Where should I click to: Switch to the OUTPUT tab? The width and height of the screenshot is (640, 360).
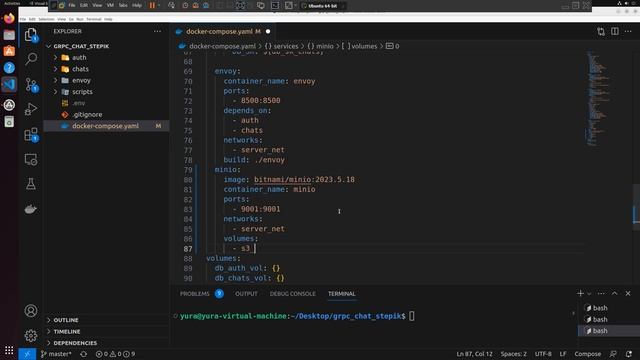click(x=246, y=293)
